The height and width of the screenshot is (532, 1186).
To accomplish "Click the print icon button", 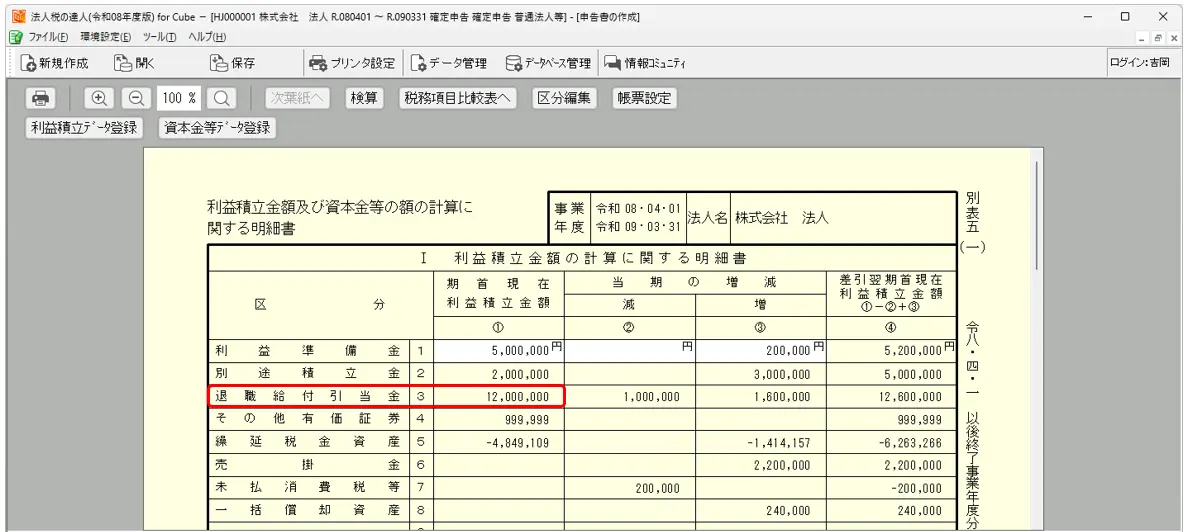I will 41,98.
